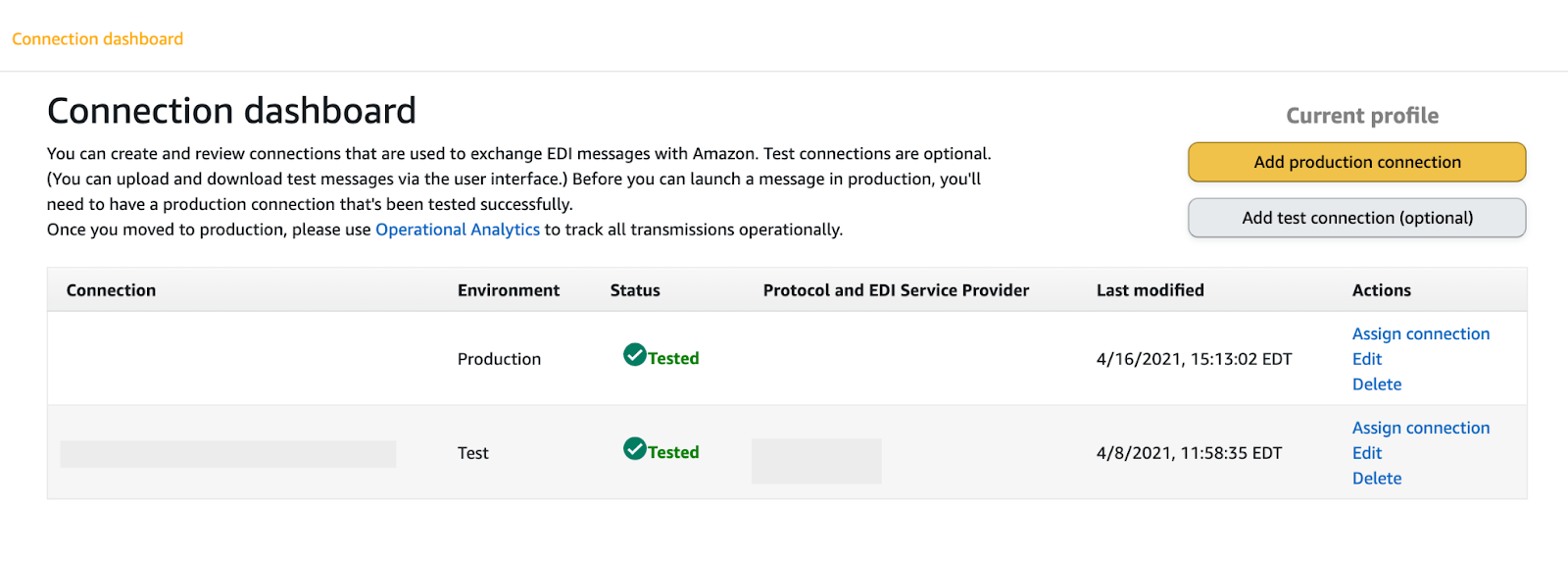Click the Environment column header
The image size is (1568, 564).
pyautogui.click(x=509, y=290)
